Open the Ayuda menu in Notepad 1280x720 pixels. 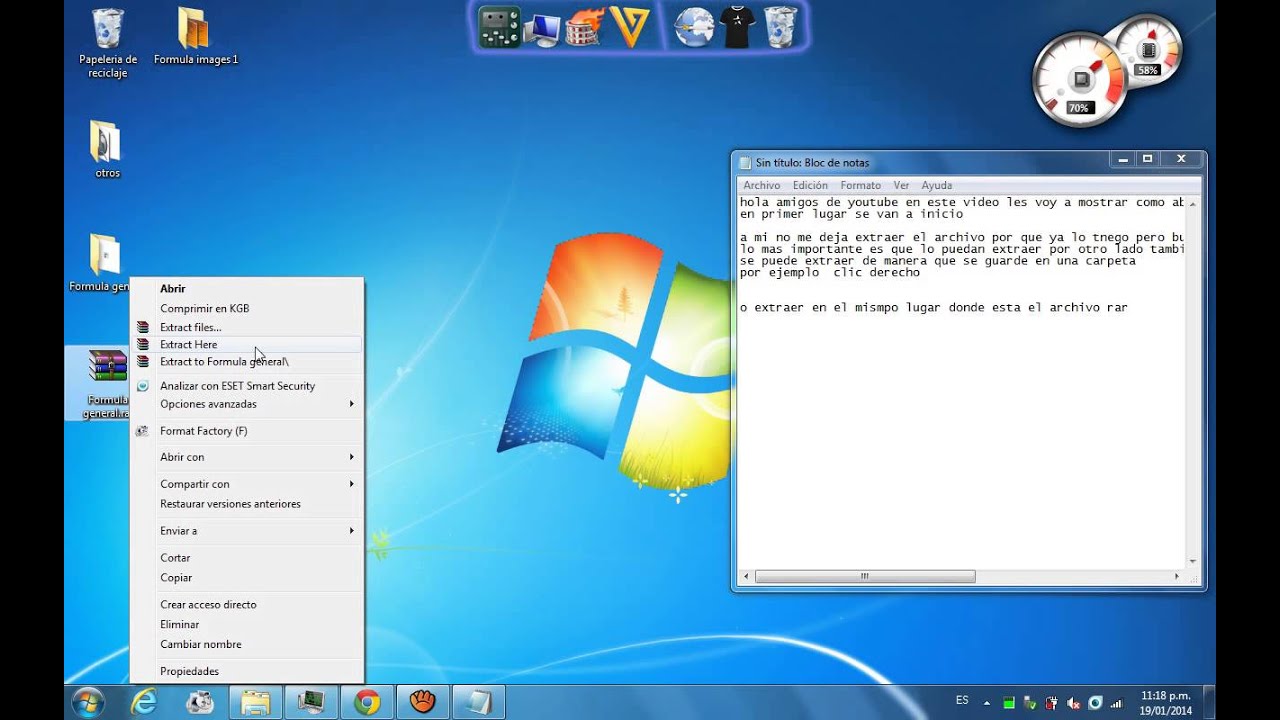(x=937, y=185)
